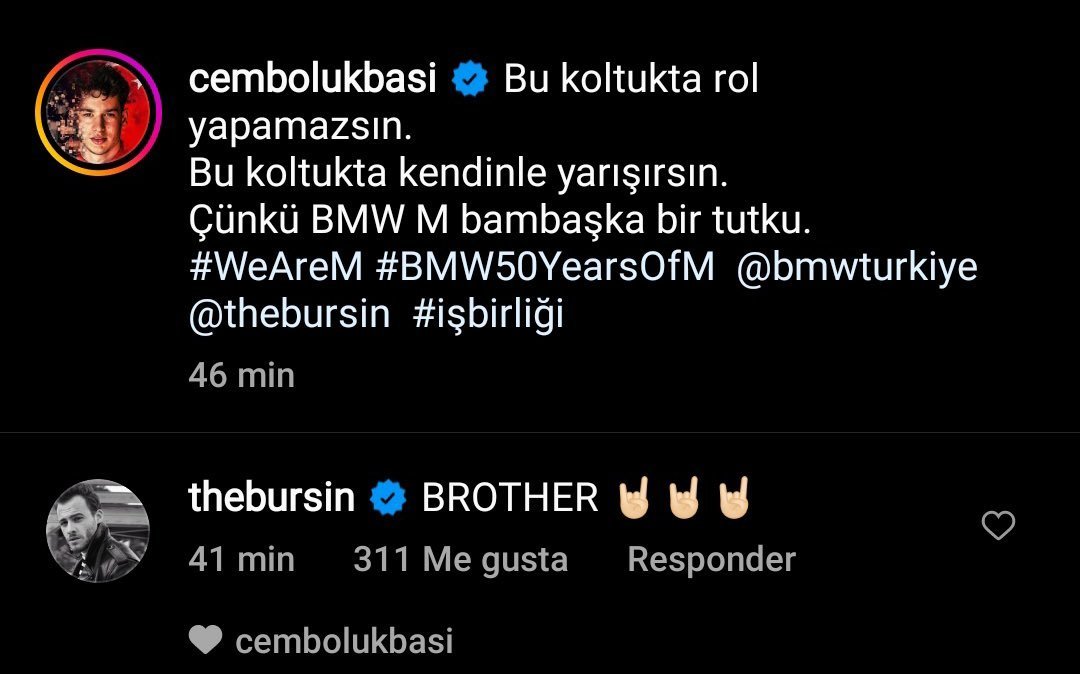Open cembolukbasi name below the comment
Image resolution: width=1080 pixels, height=674 pixels.
[x=344, y=641]
